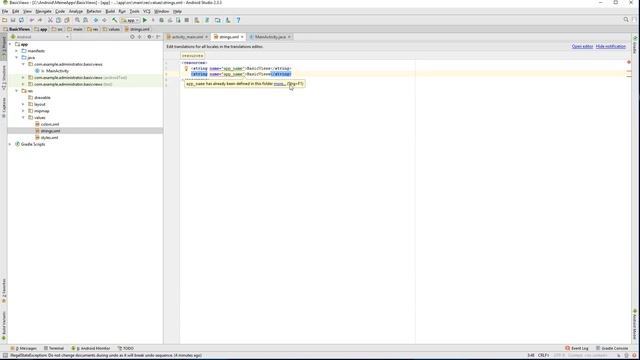640x360 pixels.
Task: Start debugging with bug icon
Action: 162,20
